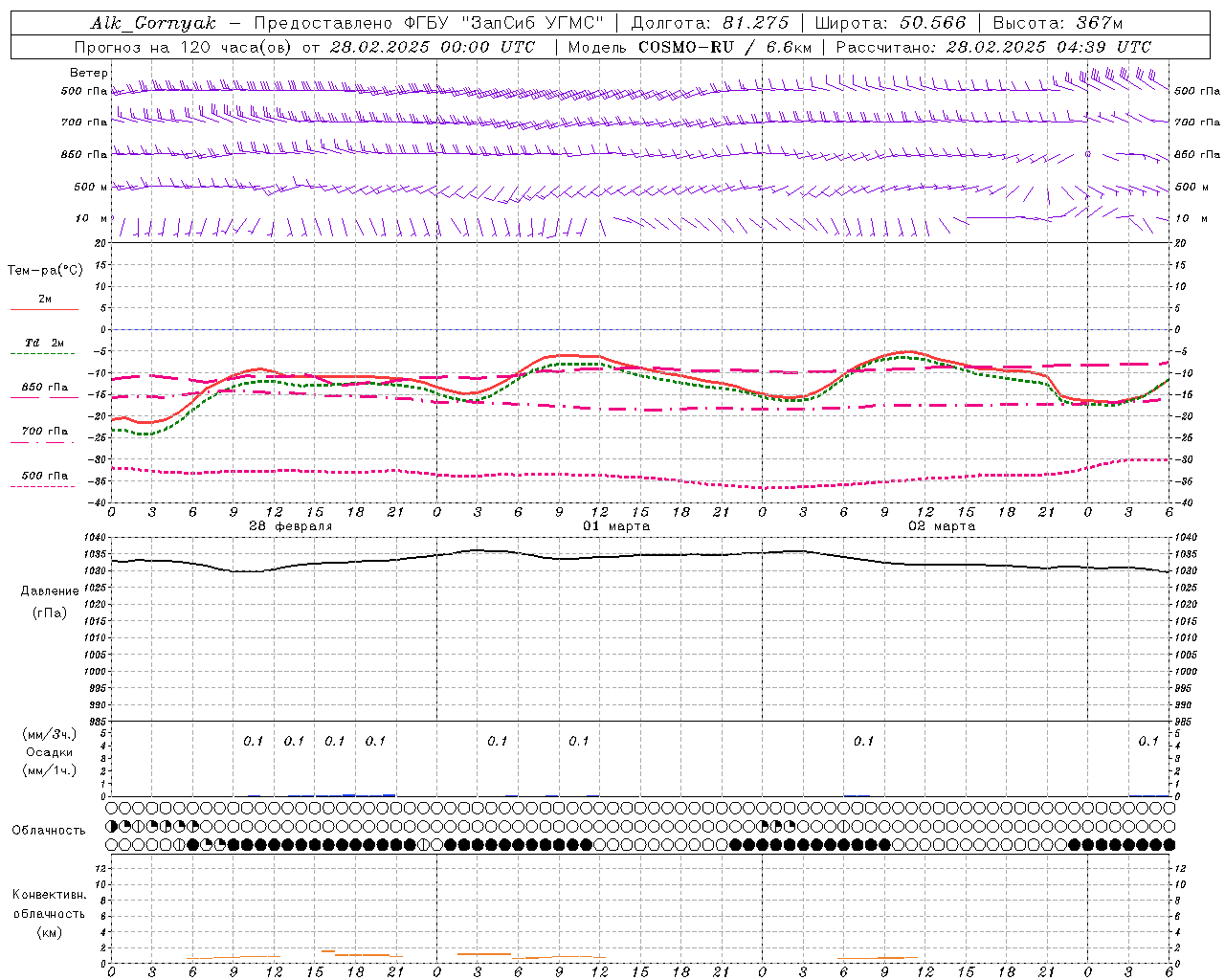Viewport: 1225px width, 980px height.
Task: Click the '(мм/3ч.)' precipitation unit label
Action: [50, 734]
